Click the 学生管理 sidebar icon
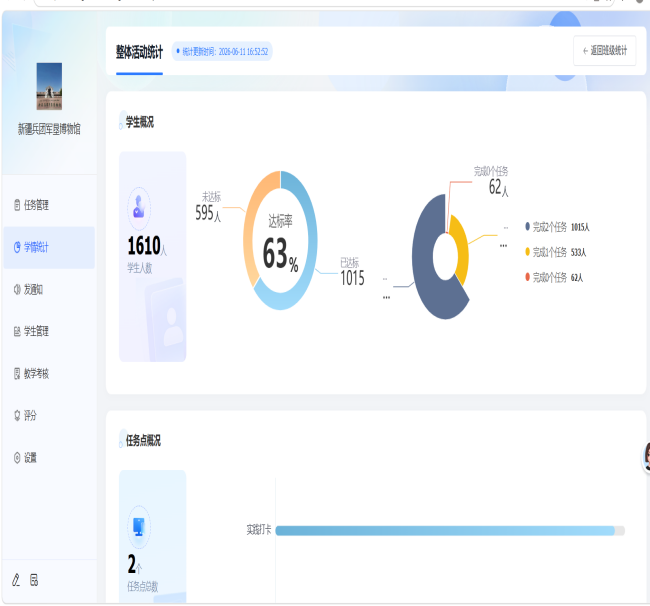Screen dimensions: 650x606 tap(17, 331)
